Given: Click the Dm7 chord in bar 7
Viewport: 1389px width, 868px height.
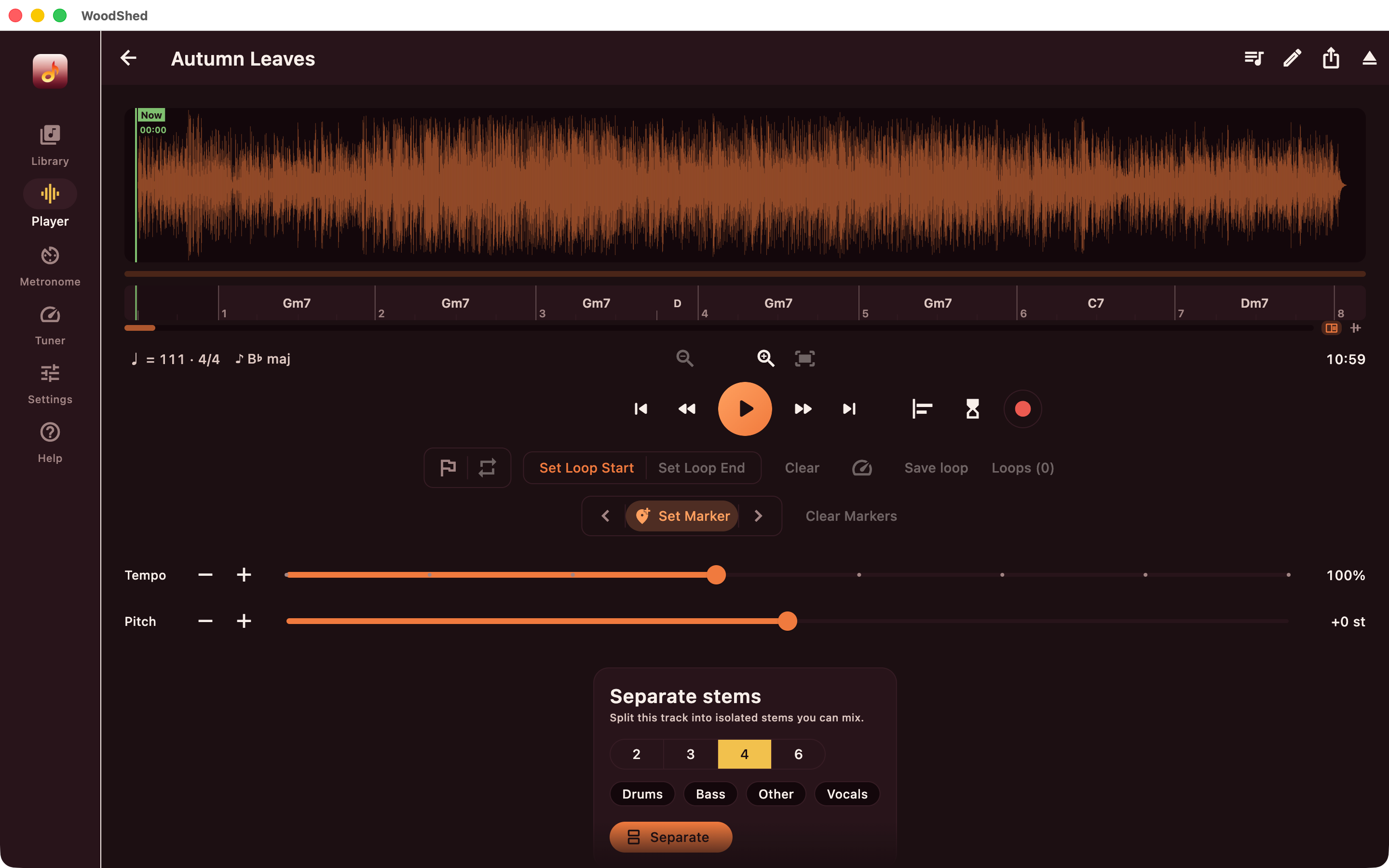Looking at the screenshot, I should click(1254, 303).
